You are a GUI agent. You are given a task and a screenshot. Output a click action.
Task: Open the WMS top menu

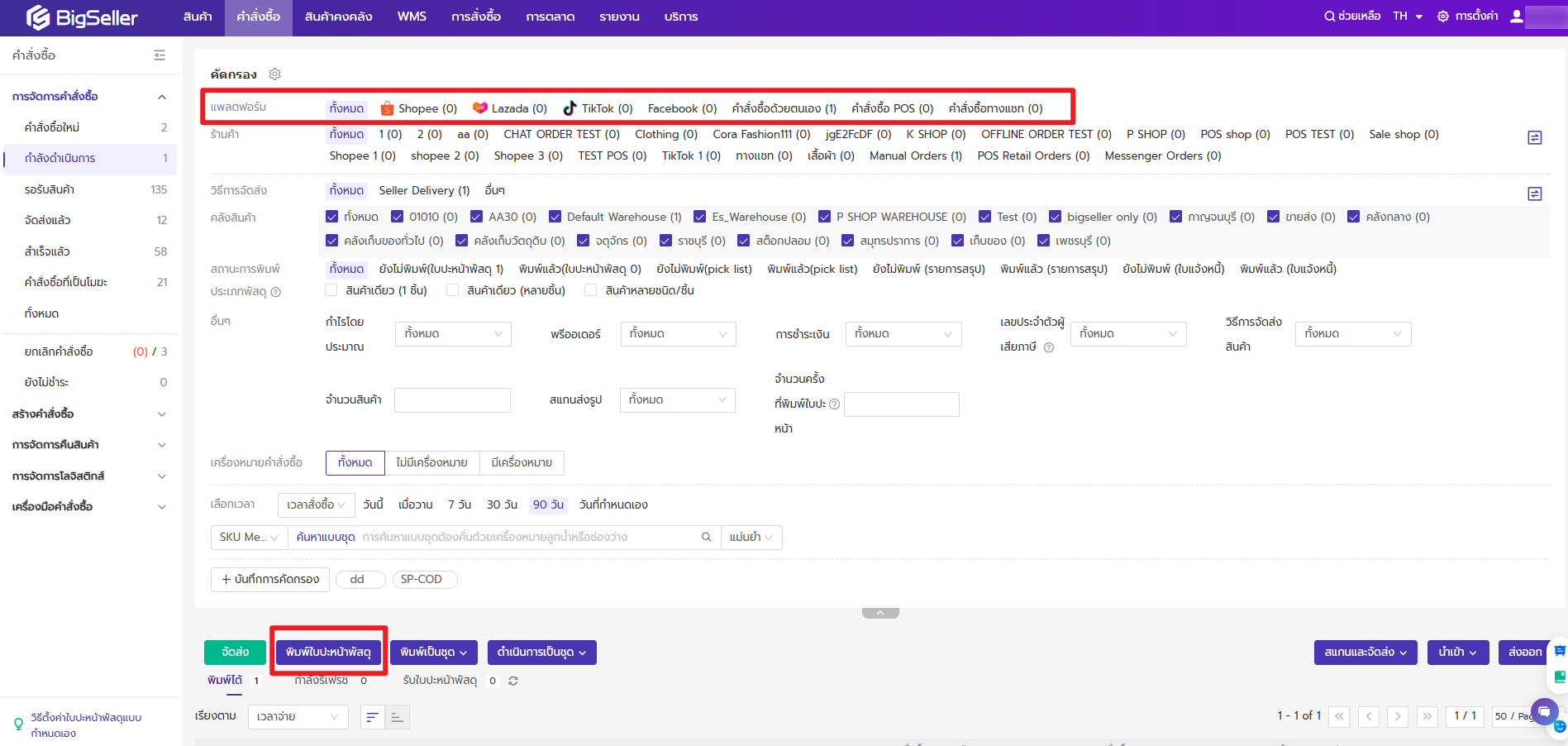(412, 17)
